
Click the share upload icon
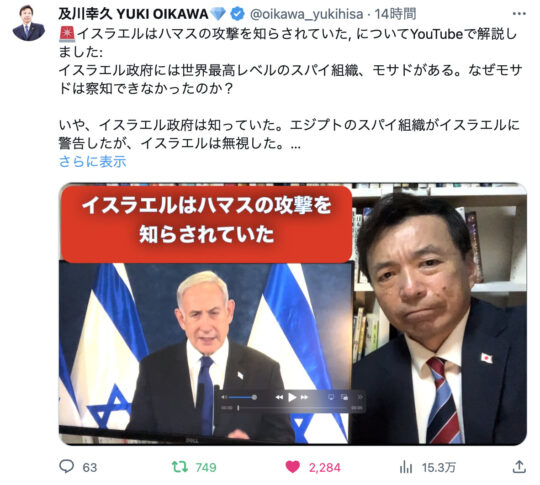(x=519, y=466)
